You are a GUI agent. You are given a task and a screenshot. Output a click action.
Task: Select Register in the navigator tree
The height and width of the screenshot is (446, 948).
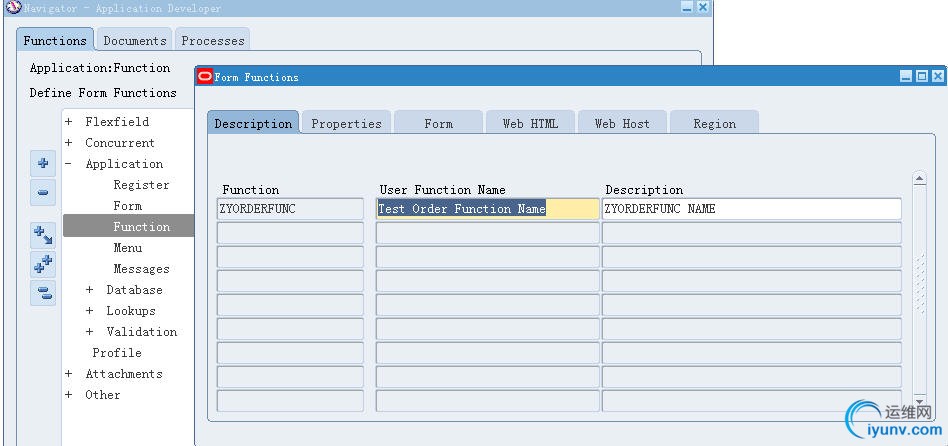(141, 185)
